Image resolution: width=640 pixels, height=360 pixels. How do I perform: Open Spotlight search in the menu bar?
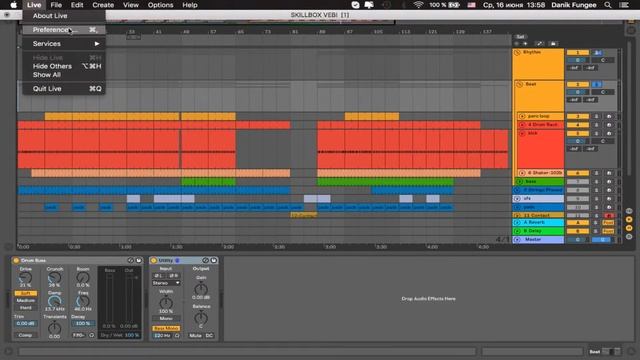coord(608,5)
